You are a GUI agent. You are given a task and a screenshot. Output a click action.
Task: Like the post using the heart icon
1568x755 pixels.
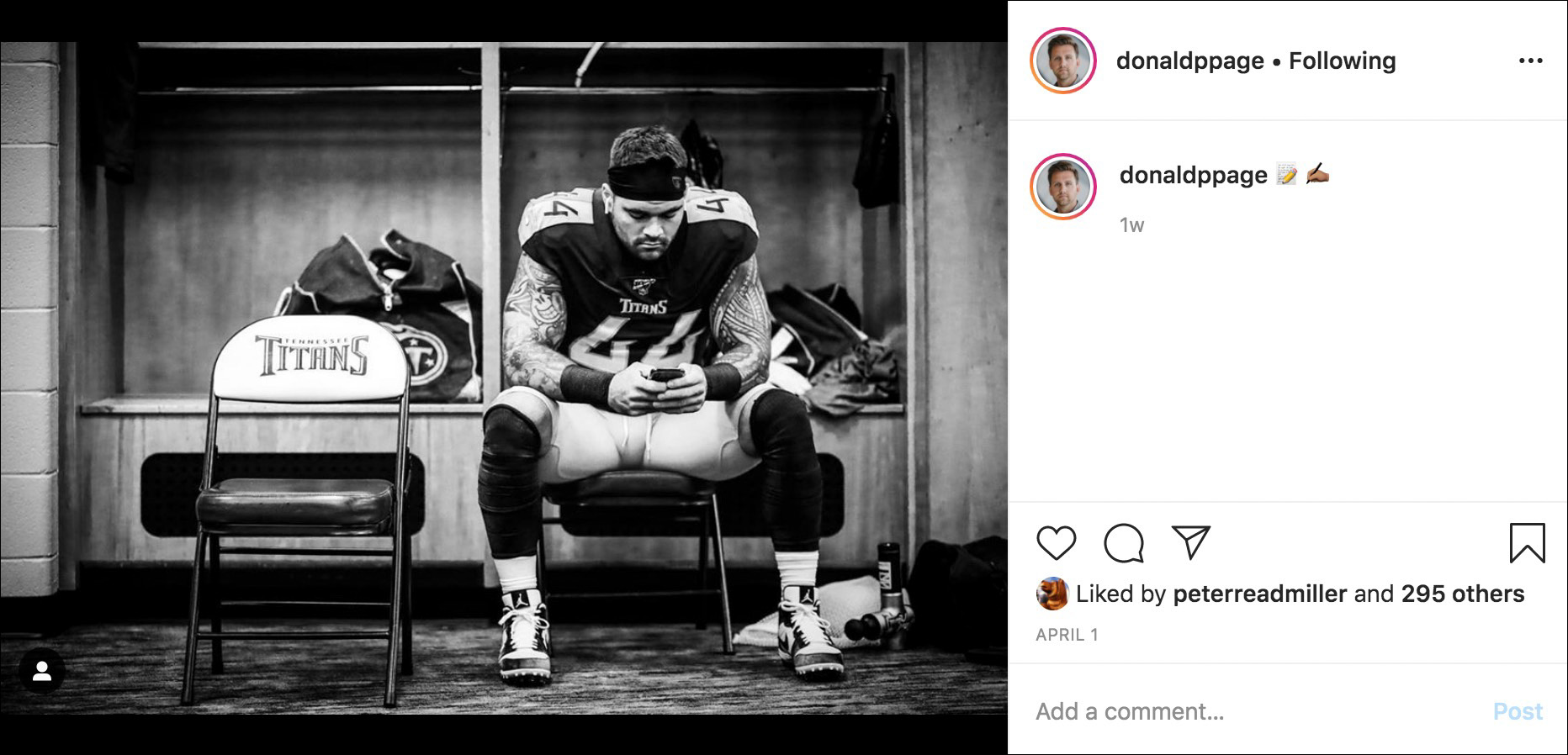(x=1057, y=543)
